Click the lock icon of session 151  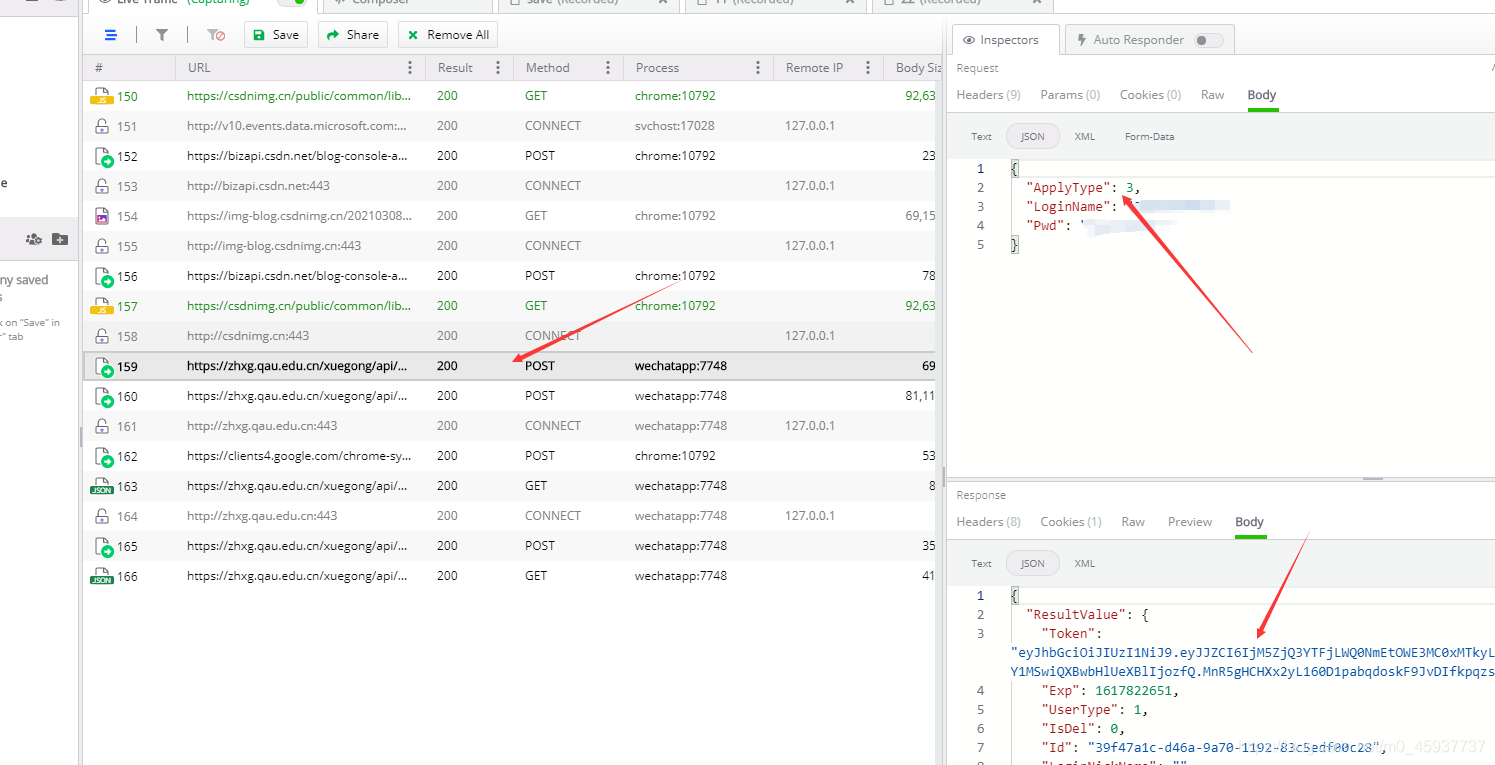[x=102, y=126]
